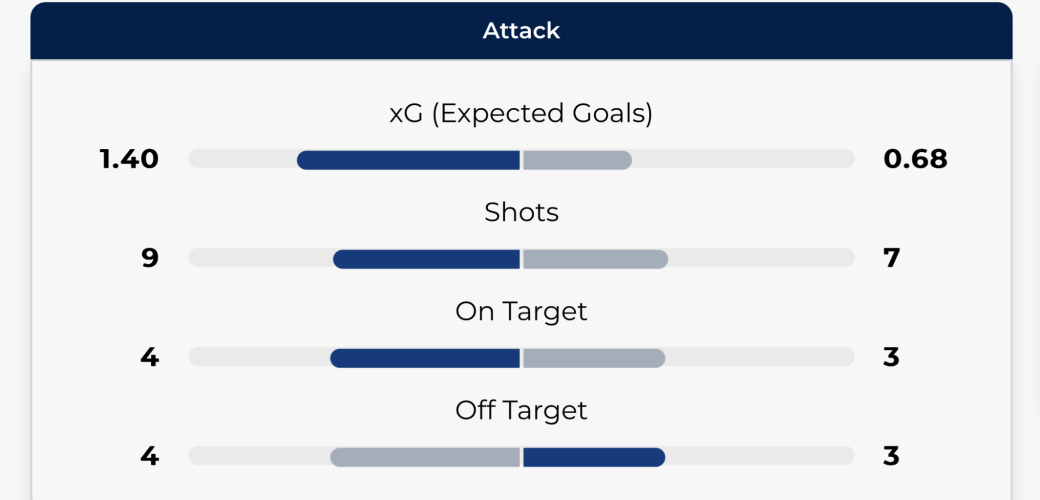The image size is (1040, 500).
Task: Click the Attack section header
Action: (x=521, y=30)
